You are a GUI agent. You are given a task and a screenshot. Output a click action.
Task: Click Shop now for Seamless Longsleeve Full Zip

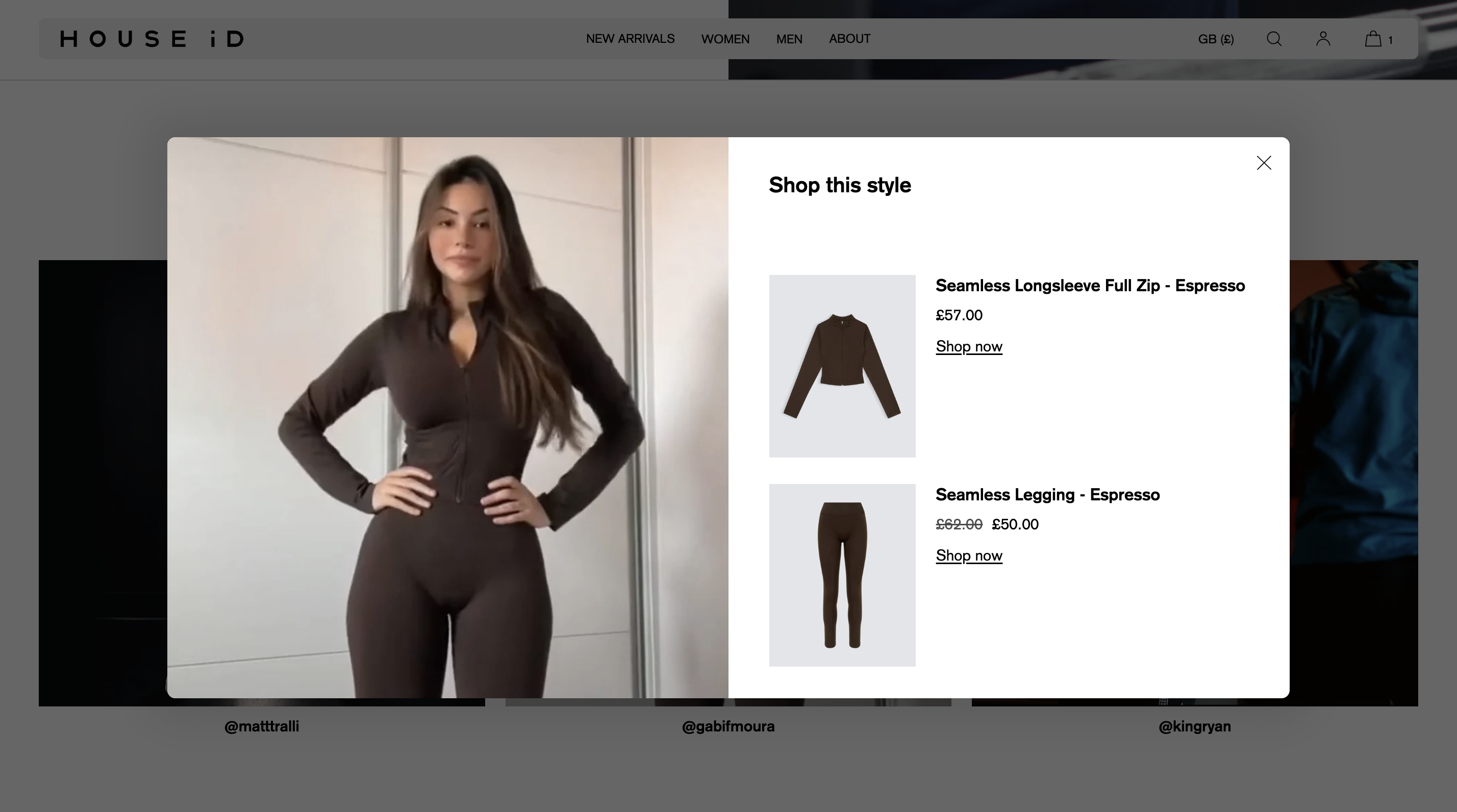point(968,346)
